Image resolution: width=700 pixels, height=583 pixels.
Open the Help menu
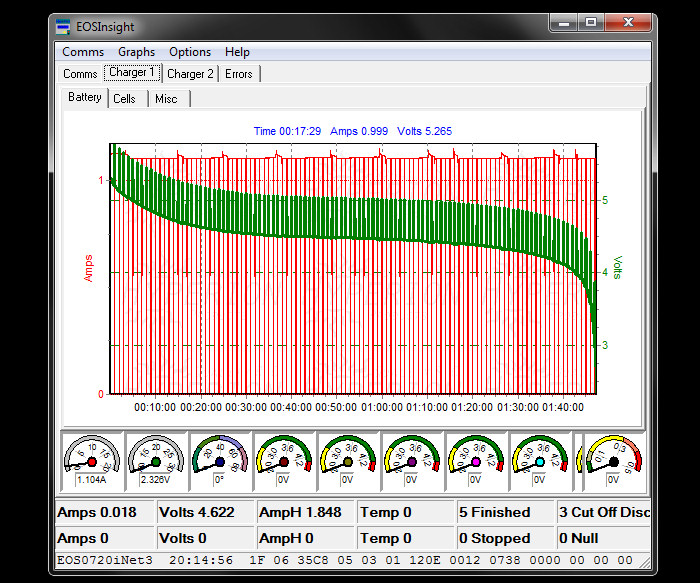tap(237, 52)
